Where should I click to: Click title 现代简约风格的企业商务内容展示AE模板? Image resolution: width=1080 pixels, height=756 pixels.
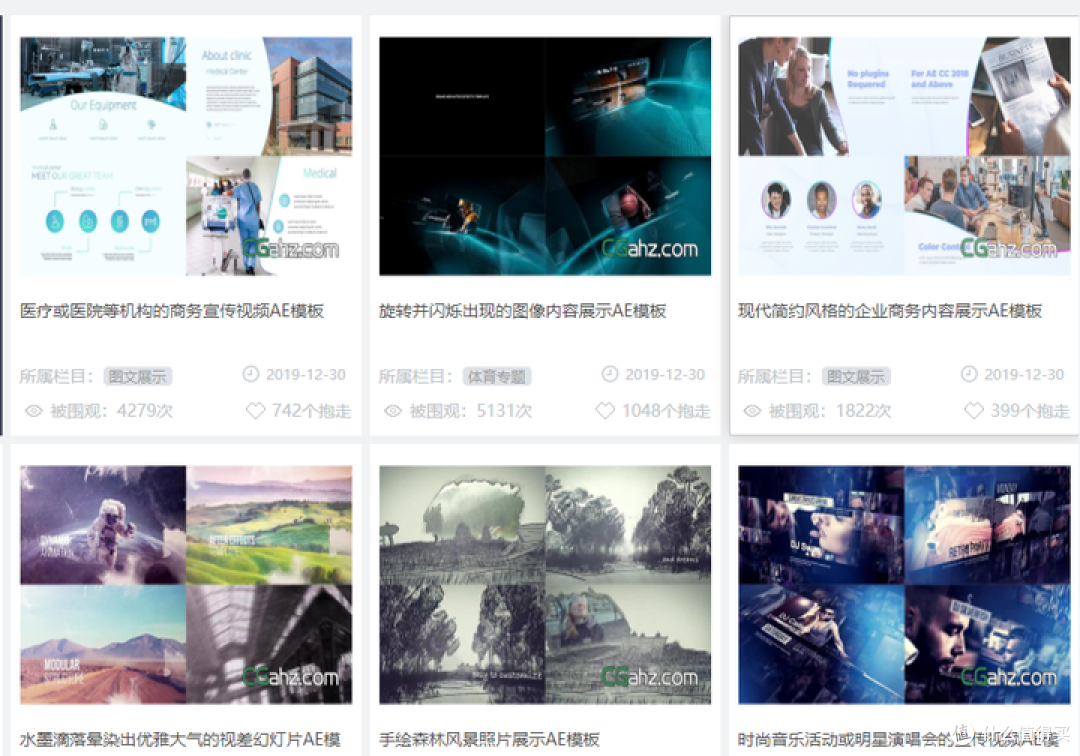point(890,311)
